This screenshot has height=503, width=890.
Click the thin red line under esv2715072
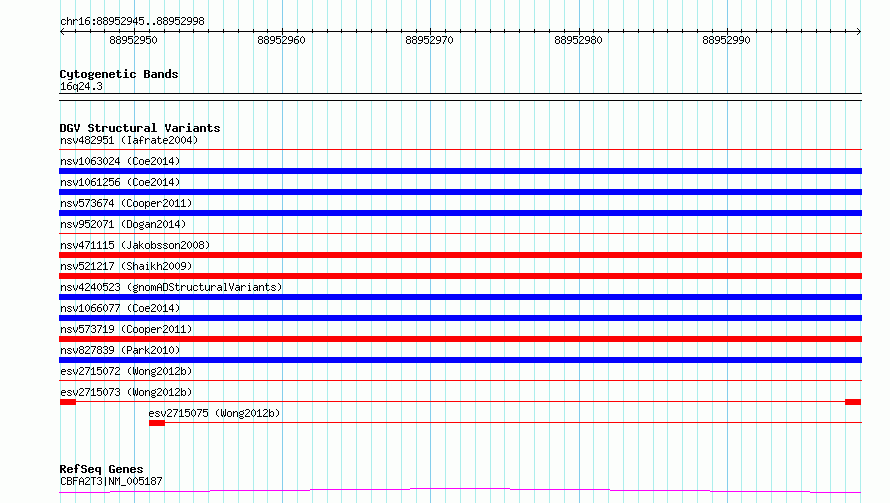pos(460,380)
